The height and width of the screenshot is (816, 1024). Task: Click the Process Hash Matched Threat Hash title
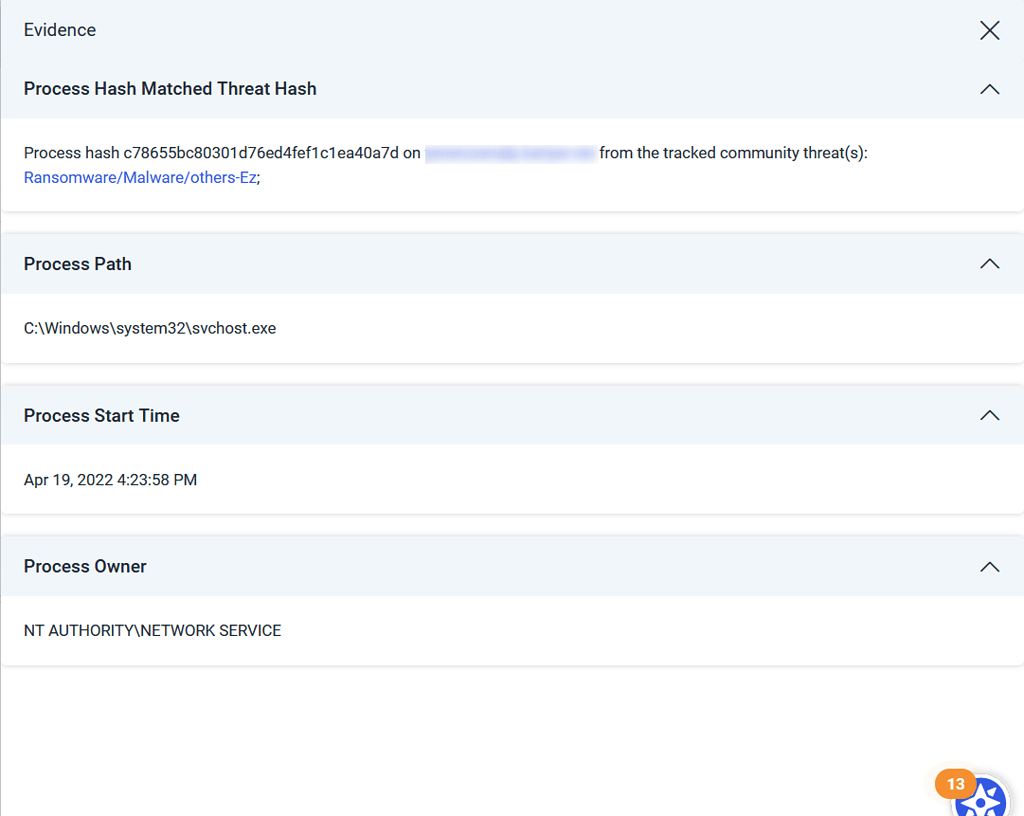(x=170, y=89)
